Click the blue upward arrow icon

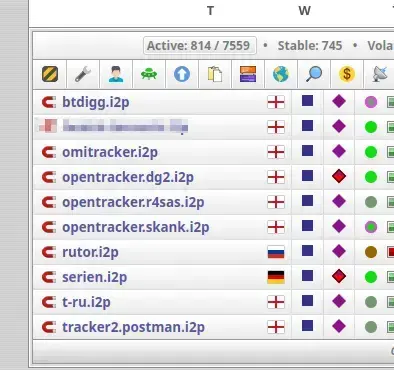pos(182,74)
